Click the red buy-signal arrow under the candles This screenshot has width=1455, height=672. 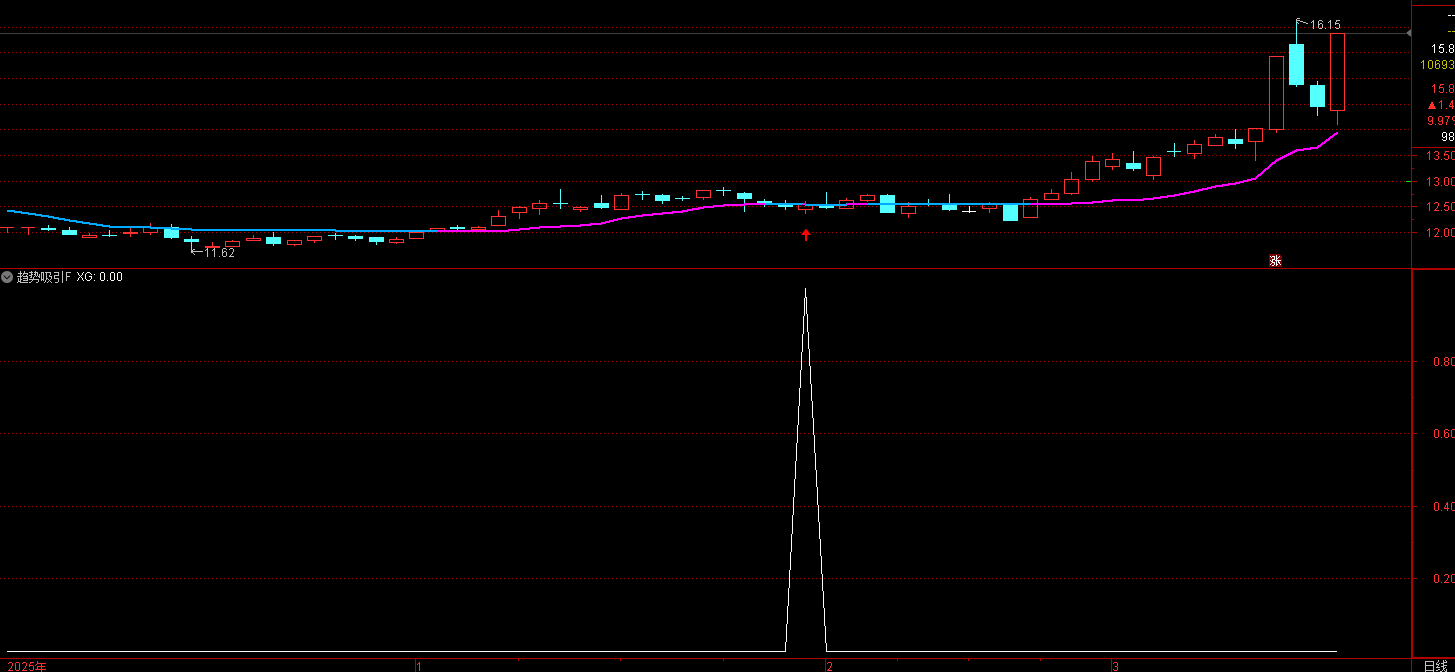806,235
